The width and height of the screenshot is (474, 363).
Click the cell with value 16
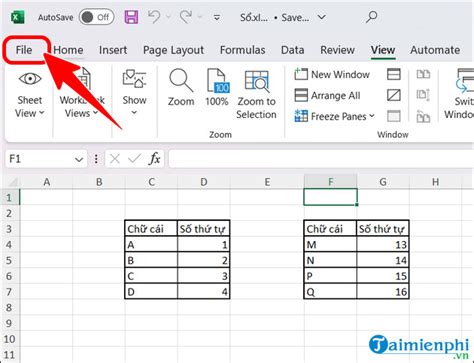pyautogui.click(x=383, y=292)
